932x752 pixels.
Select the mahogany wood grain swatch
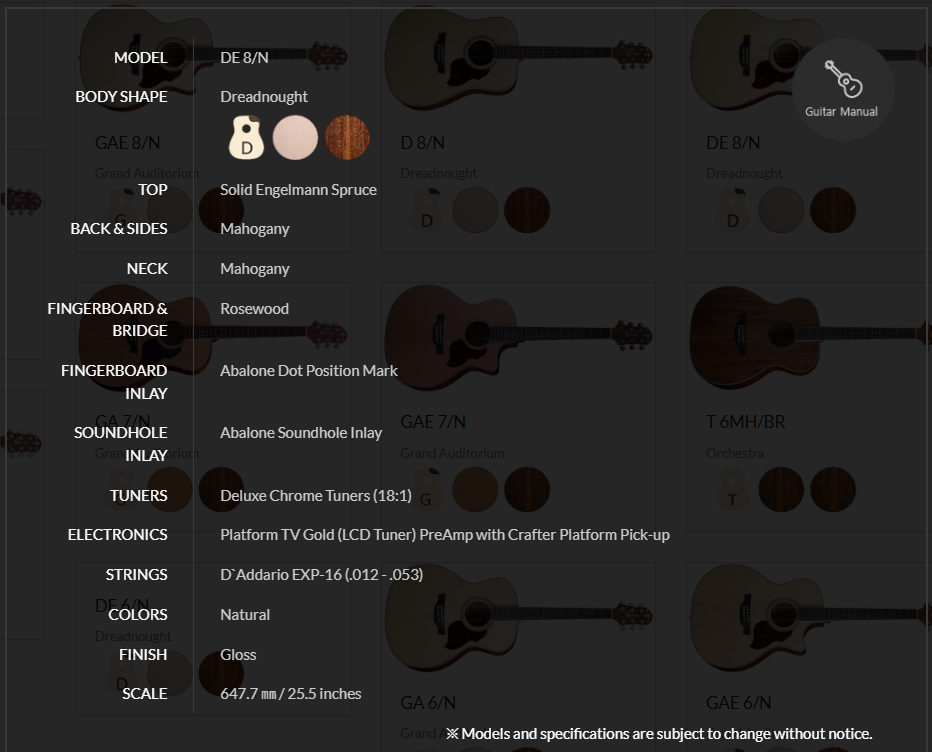347,137
